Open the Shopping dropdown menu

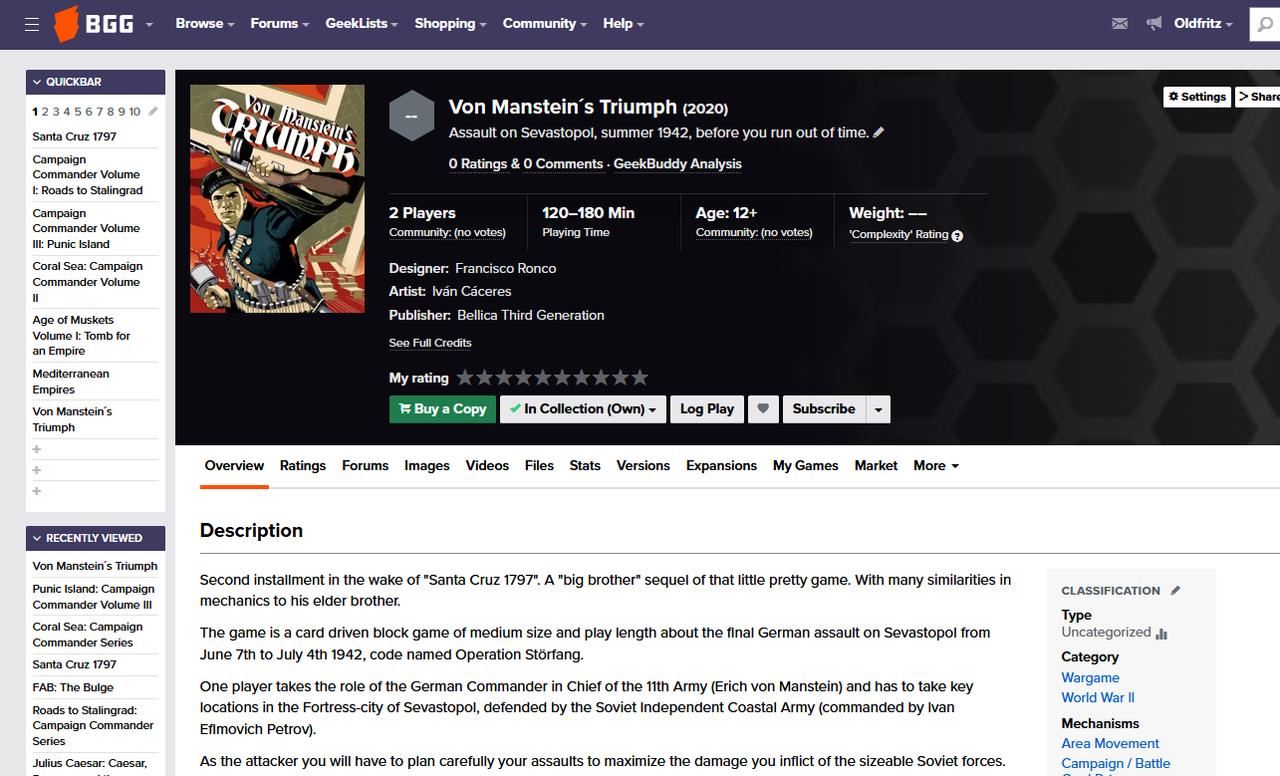(451, 24)
